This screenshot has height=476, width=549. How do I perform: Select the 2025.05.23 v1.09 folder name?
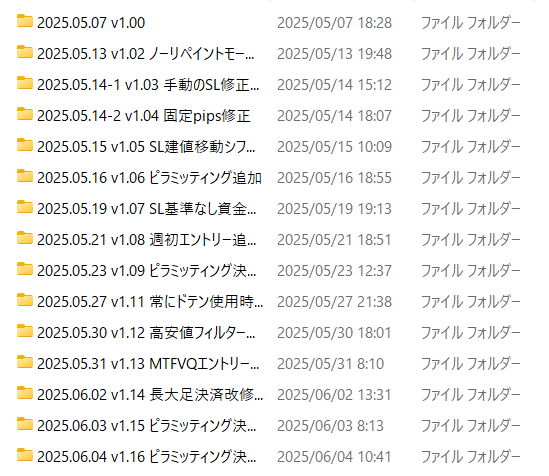pos(147,271)
